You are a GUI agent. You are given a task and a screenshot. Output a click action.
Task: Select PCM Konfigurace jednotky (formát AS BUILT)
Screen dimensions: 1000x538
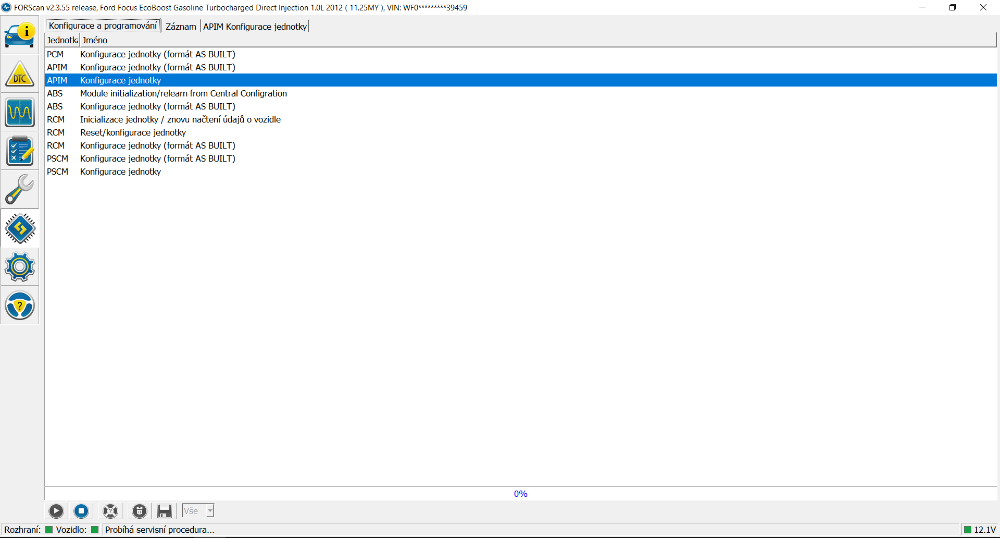pos(157,54)
